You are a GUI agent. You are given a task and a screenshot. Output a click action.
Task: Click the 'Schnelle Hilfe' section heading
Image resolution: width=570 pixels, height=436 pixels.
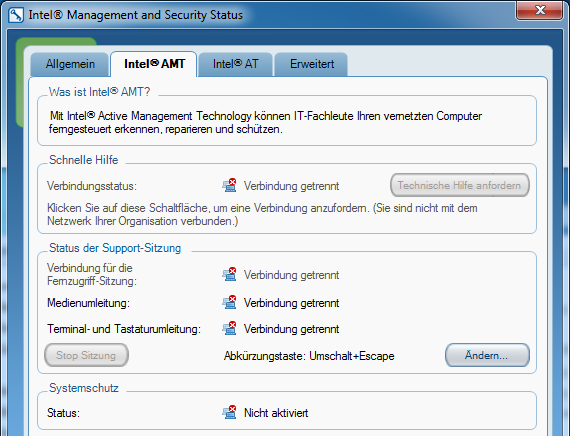click(84, 160)
